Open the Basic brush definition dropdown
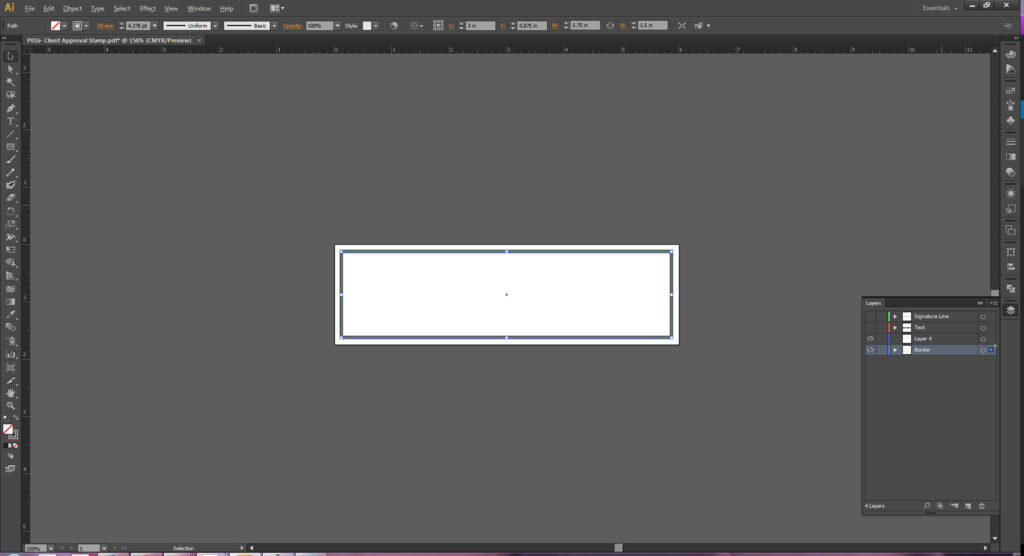Screen dimensions: 1024x556 (x=274, y=25)
